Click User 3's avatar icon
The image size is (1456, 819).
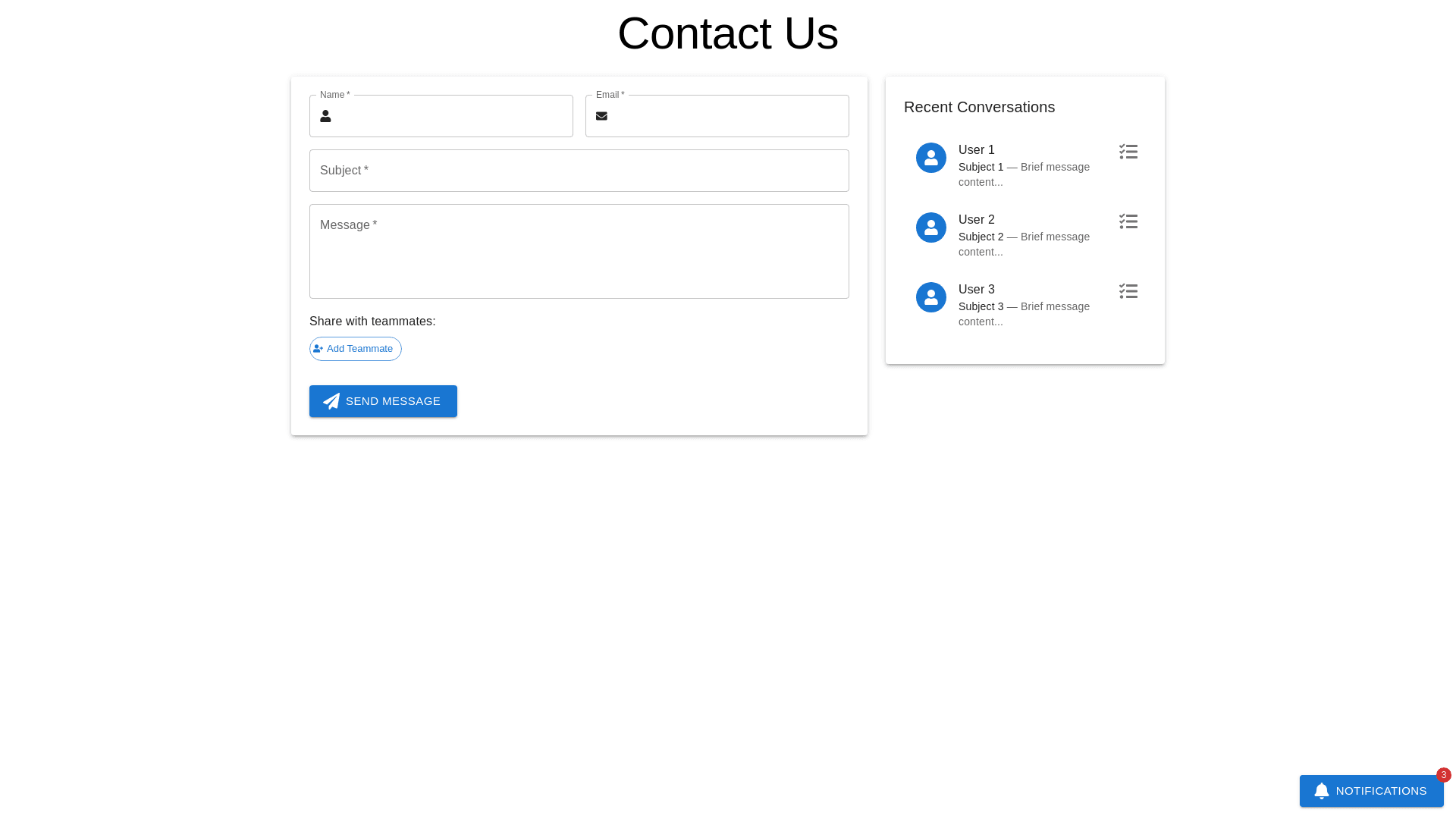coord(931,297)
